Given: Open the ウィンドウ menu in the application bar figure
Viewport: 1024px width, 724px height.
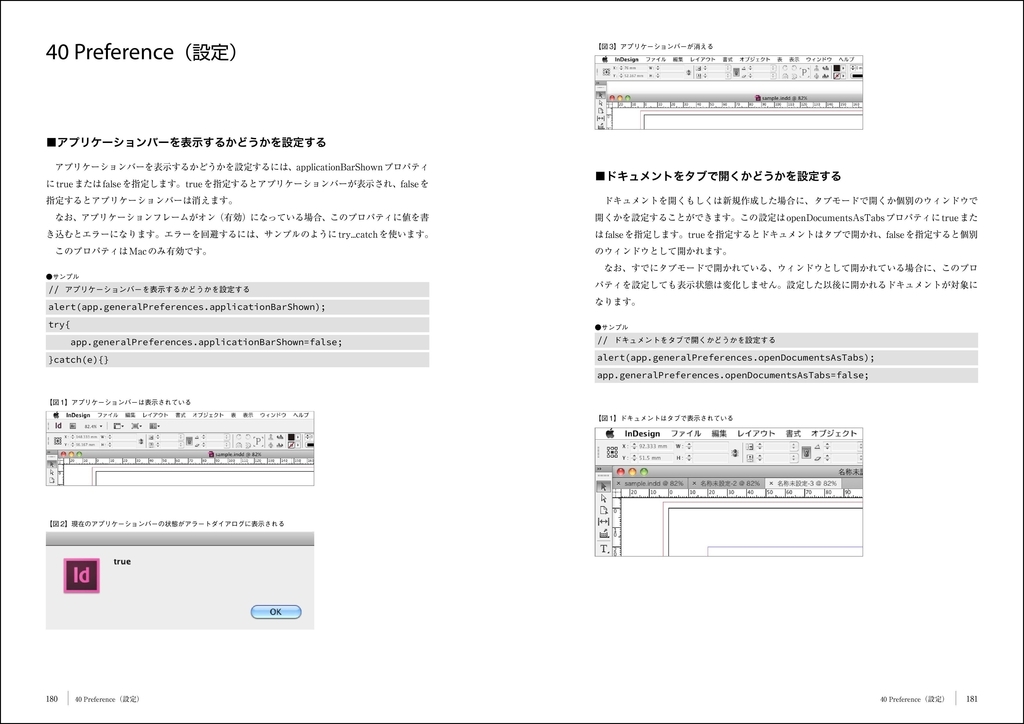Looking at the screenshot, I should tap(273, 415).
